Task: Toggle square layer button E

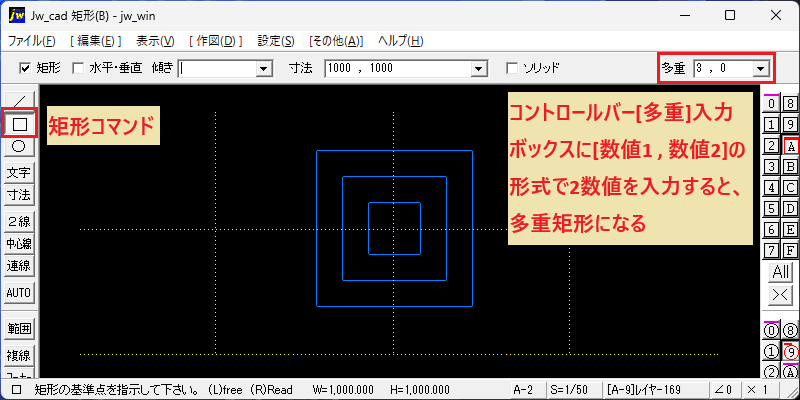Action: coord(790,230)
